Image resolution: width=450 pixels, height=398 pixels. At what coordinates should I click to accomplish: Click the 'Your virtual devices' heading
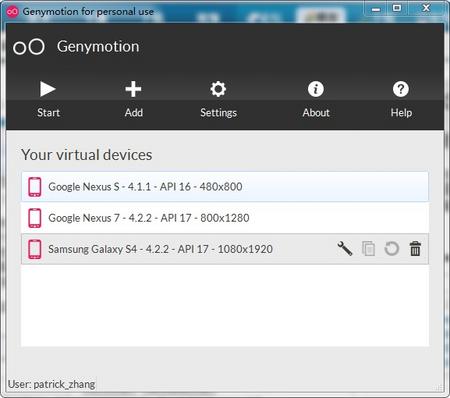click(x=87, y=155)
